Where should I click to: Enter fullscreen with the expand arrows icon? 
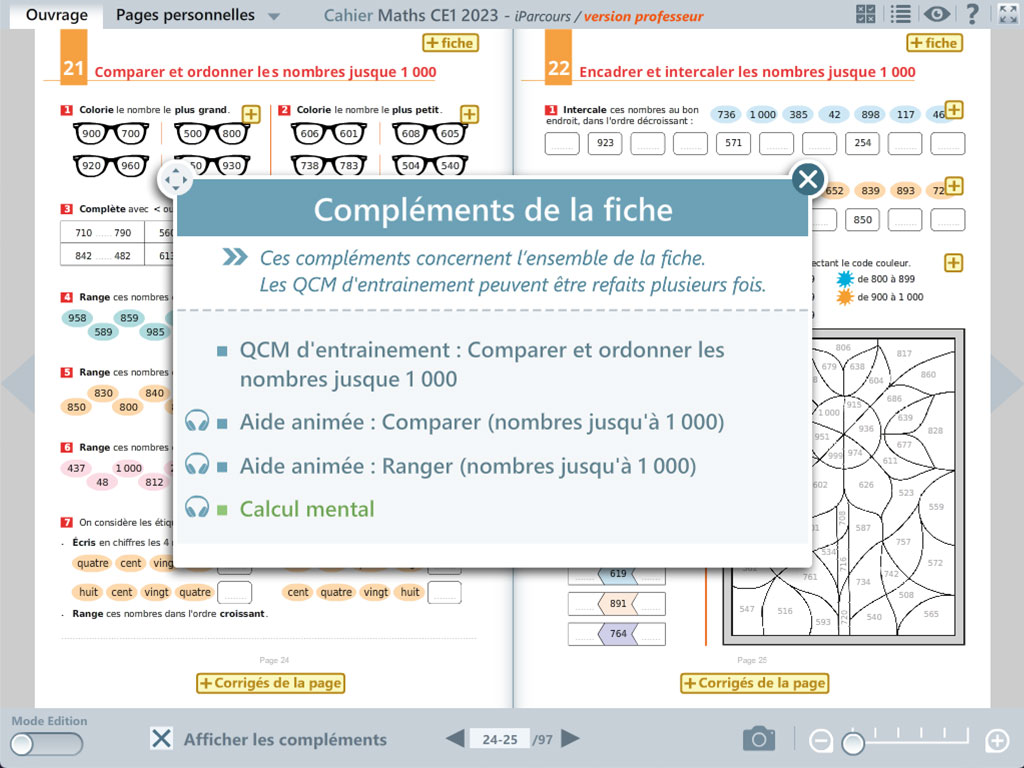click(x=1007, y=14)
